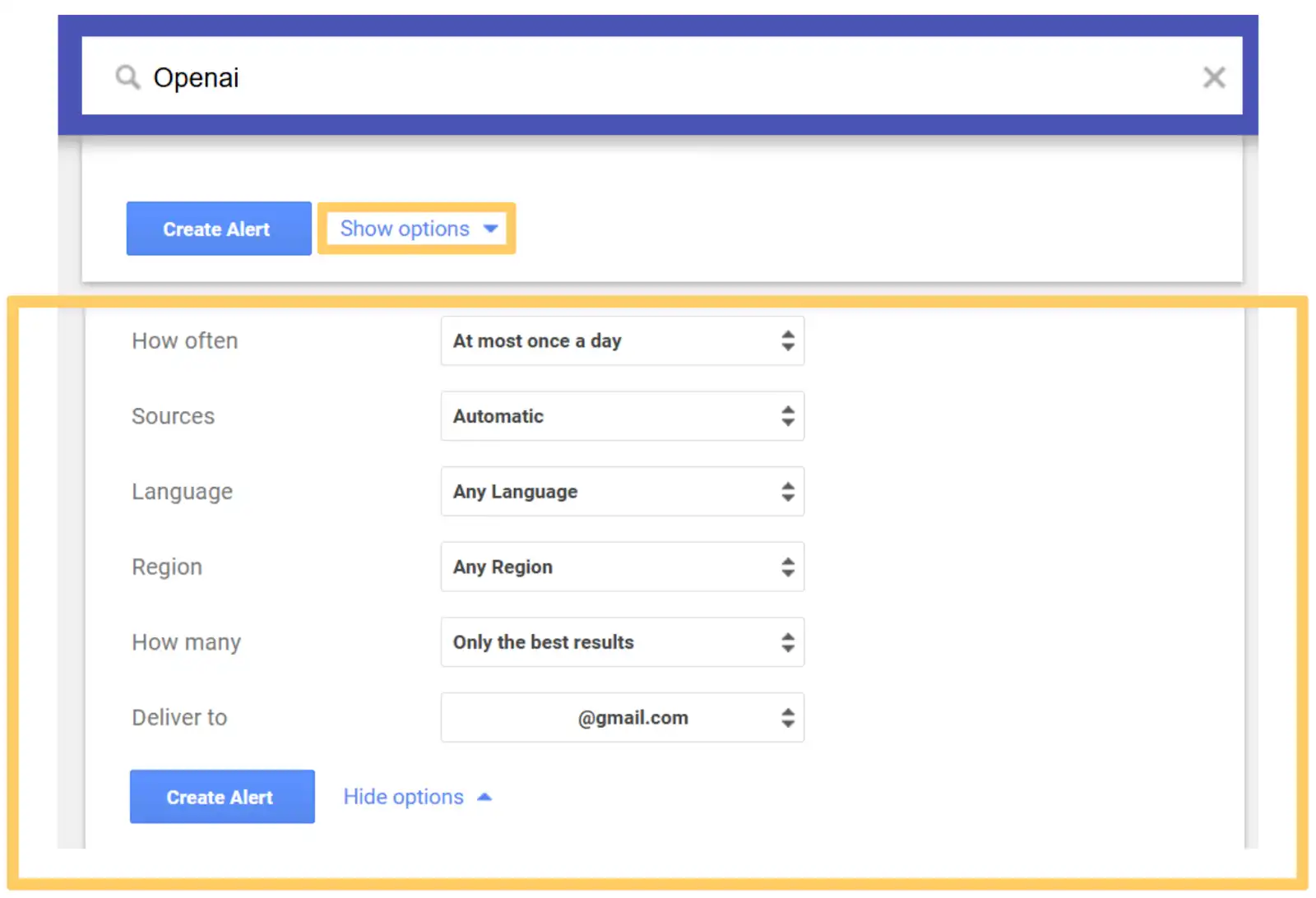Click the How often label

[x=185, y=340]
